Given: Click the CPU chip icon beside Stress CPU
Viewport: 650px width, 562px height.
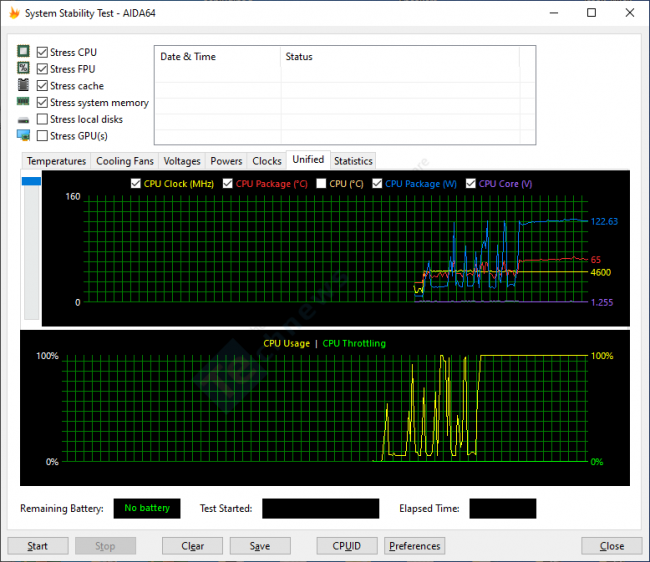Looking at the screenshot, I should coord(23,51).
